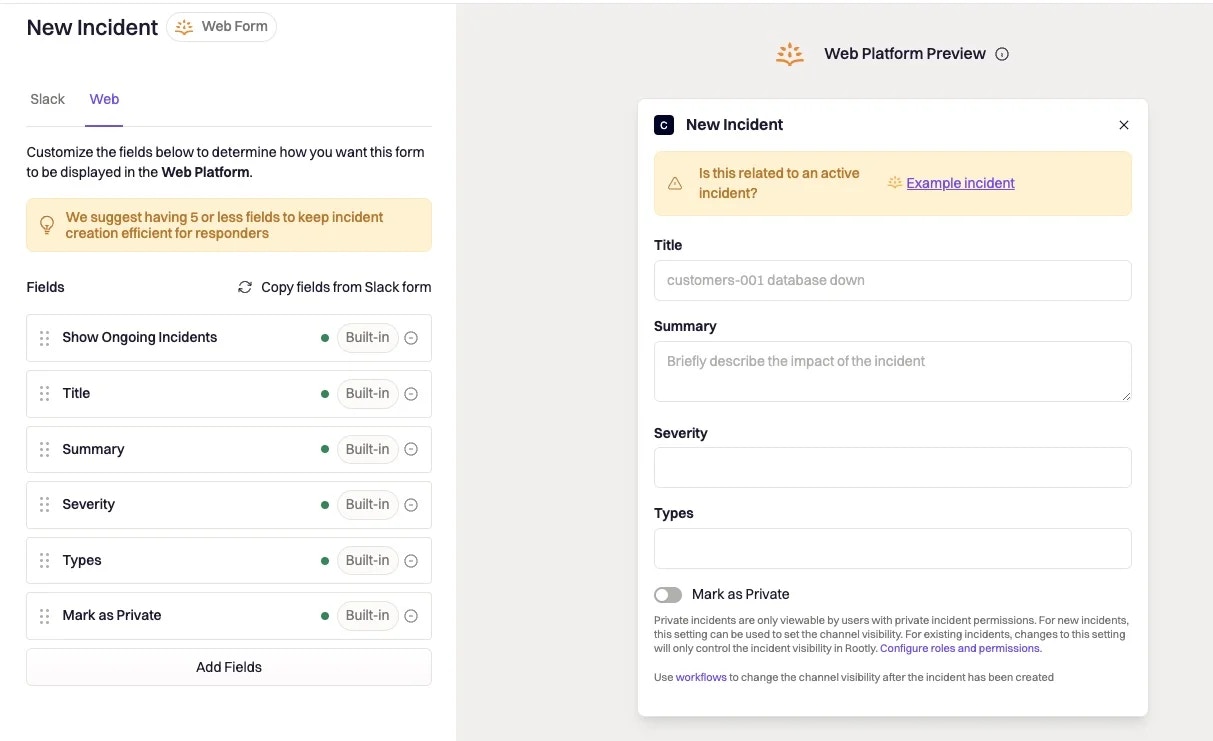The width and height of the screenshot is (1213, 741).
Task: Remove the Title field with minus icon
Action: pos(411,394)
